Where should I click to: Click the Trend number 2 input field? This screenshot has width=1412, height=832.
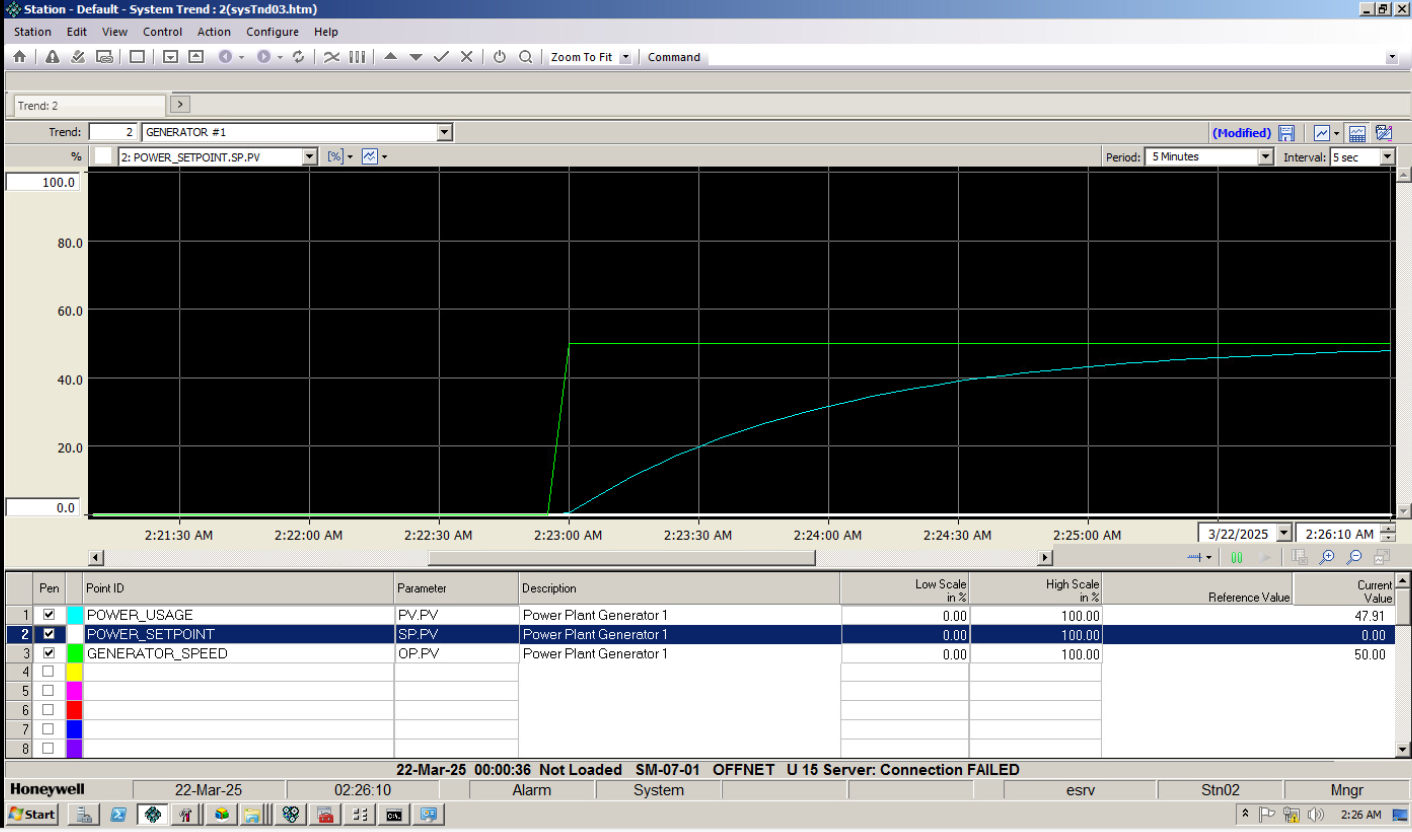click(113, 132)
